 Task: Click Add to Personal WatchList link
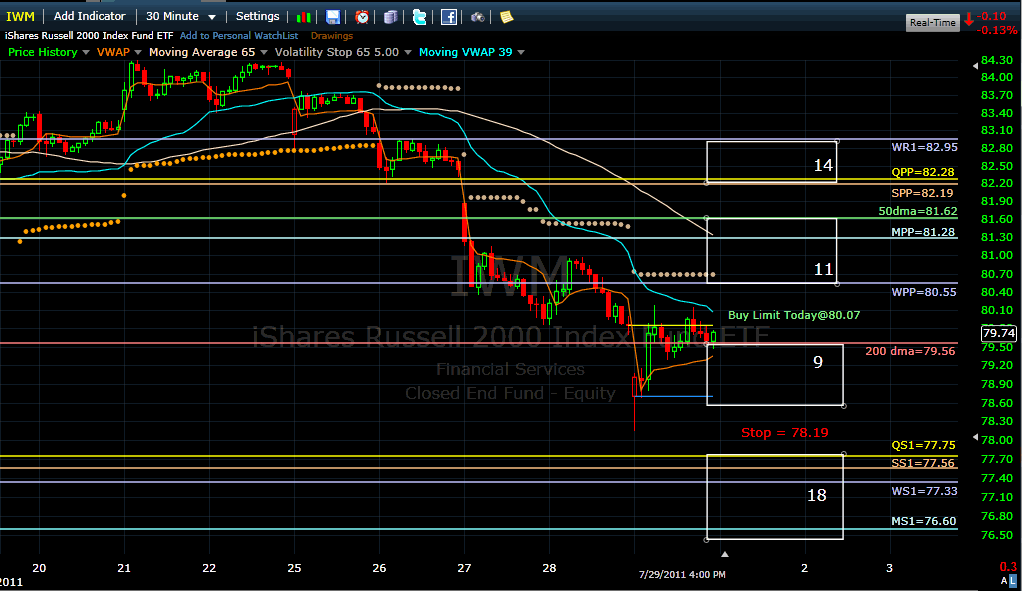tap(239, 36)
